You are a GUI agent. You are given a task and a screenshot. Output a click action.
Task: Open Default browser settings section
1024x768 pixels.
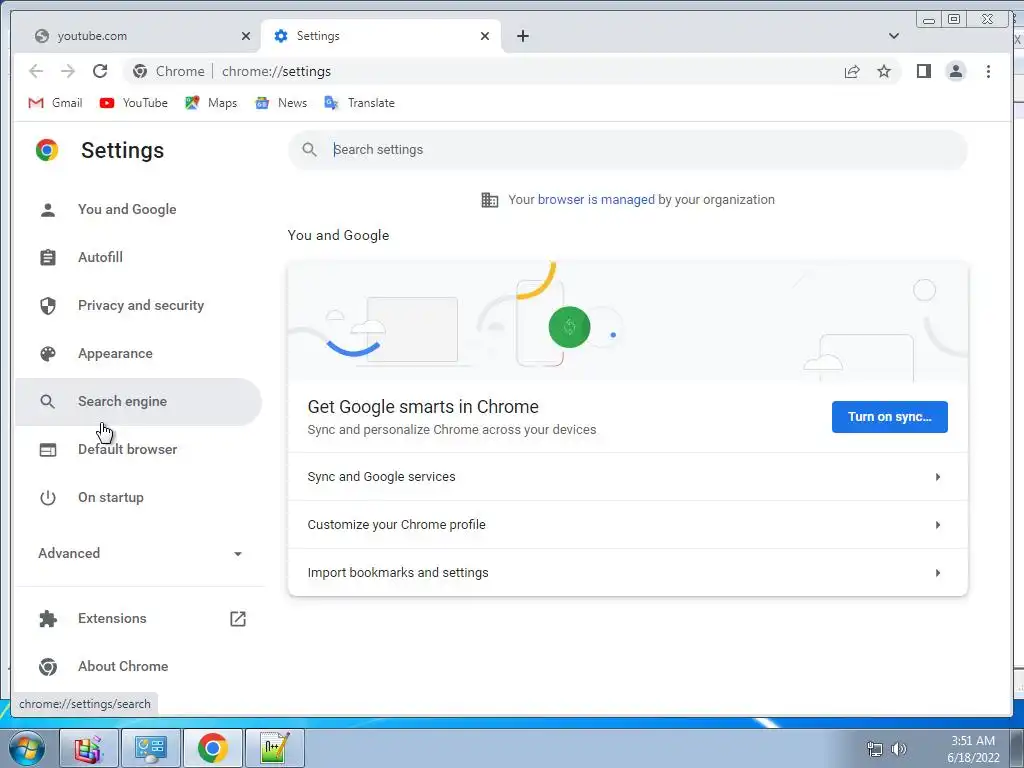(x=138, y=449)
